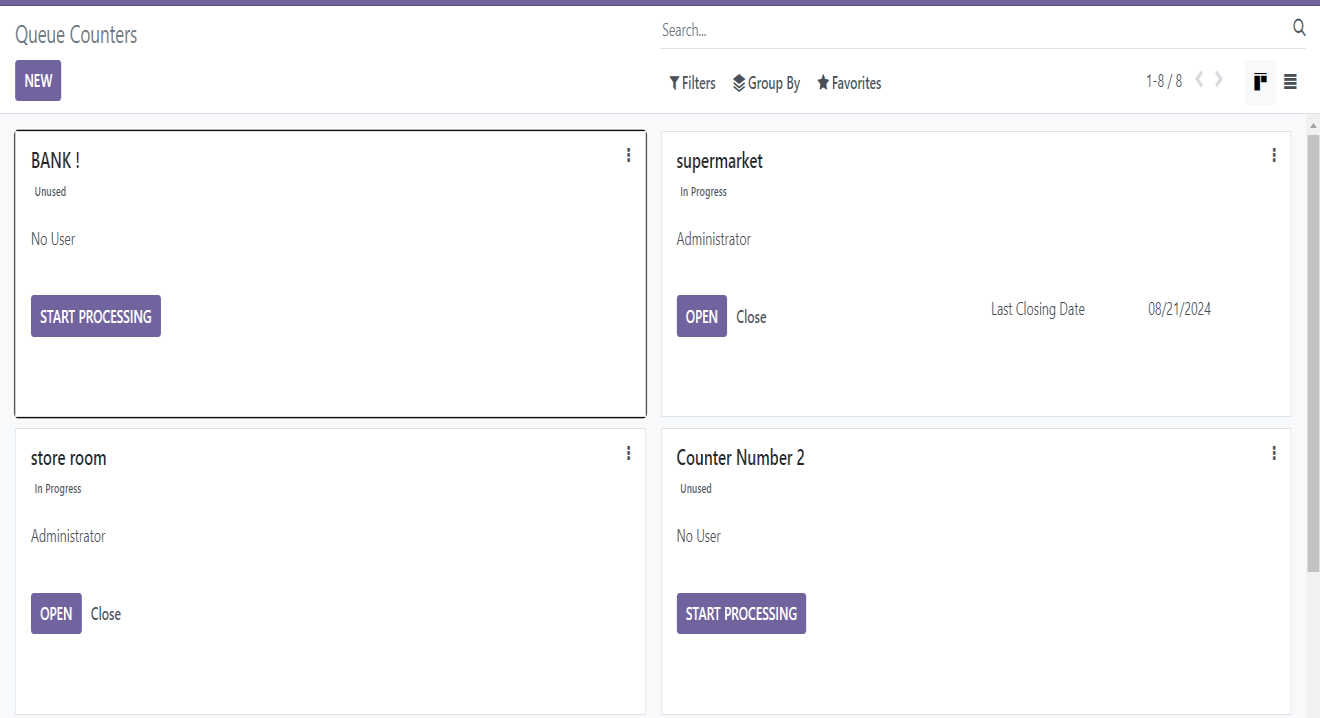Switch to List view
Image resolution: width=1320 pixels, height=718 pixels.
(1290, 82)
